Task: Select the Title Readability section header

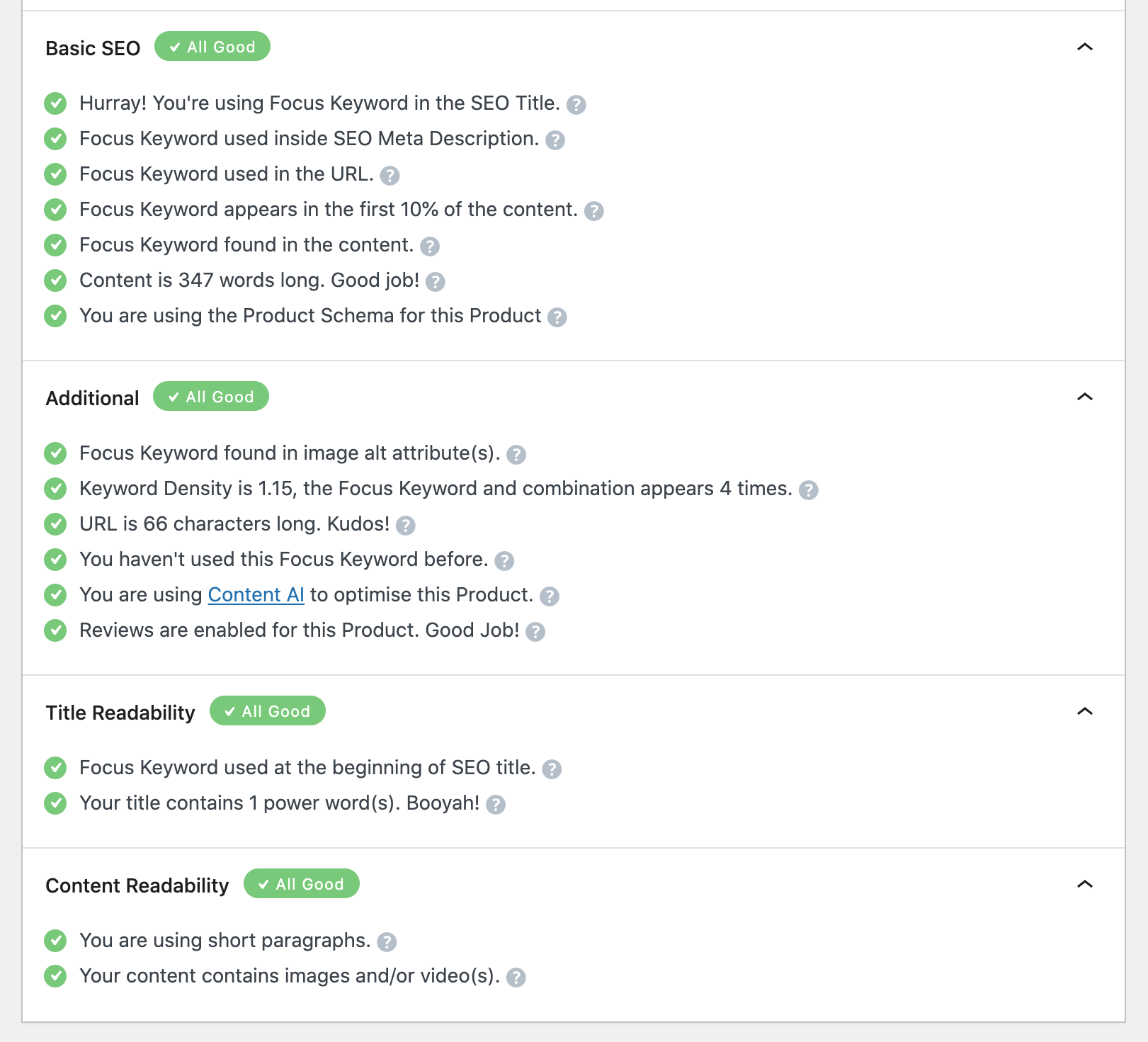Action: (120, 713)
